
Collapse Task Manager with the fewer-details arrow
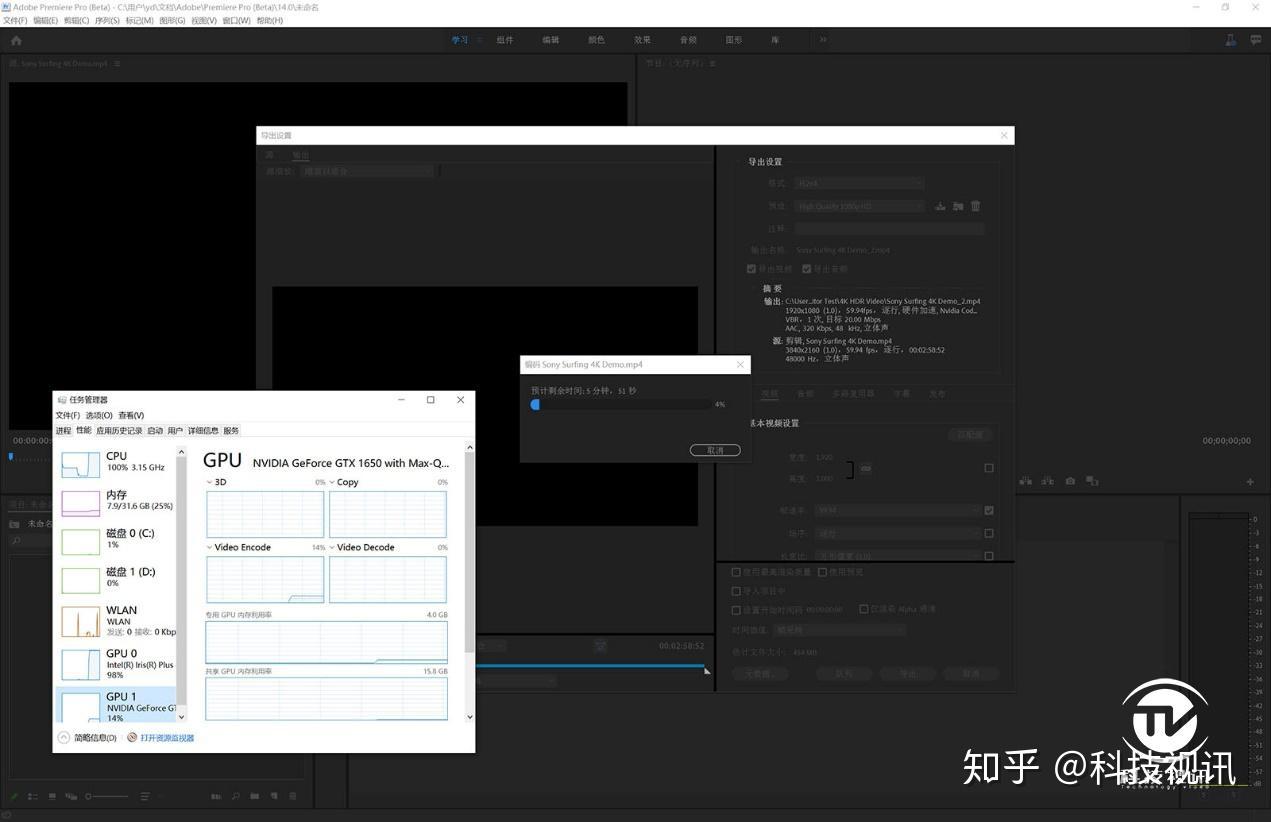[64, 737]
